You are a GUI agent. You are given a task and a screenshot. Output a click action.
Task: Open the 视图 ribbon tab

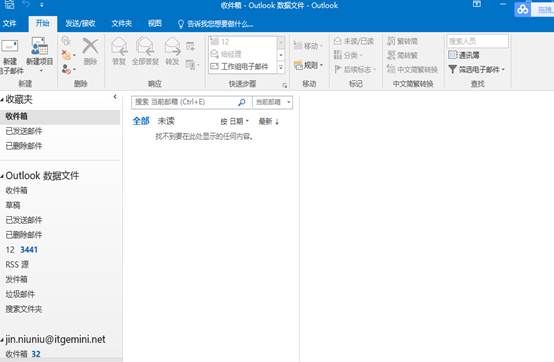tap(155, 24)
